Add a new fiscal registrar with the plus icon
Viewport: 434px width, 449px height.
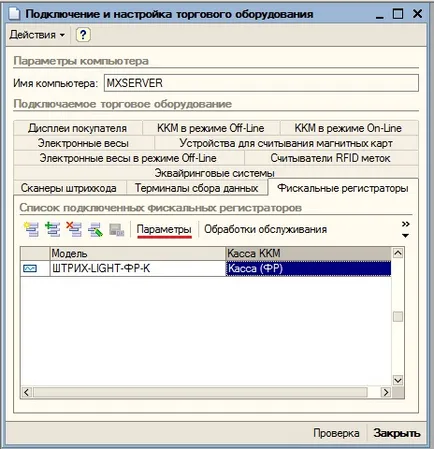(x=53, y=229)
